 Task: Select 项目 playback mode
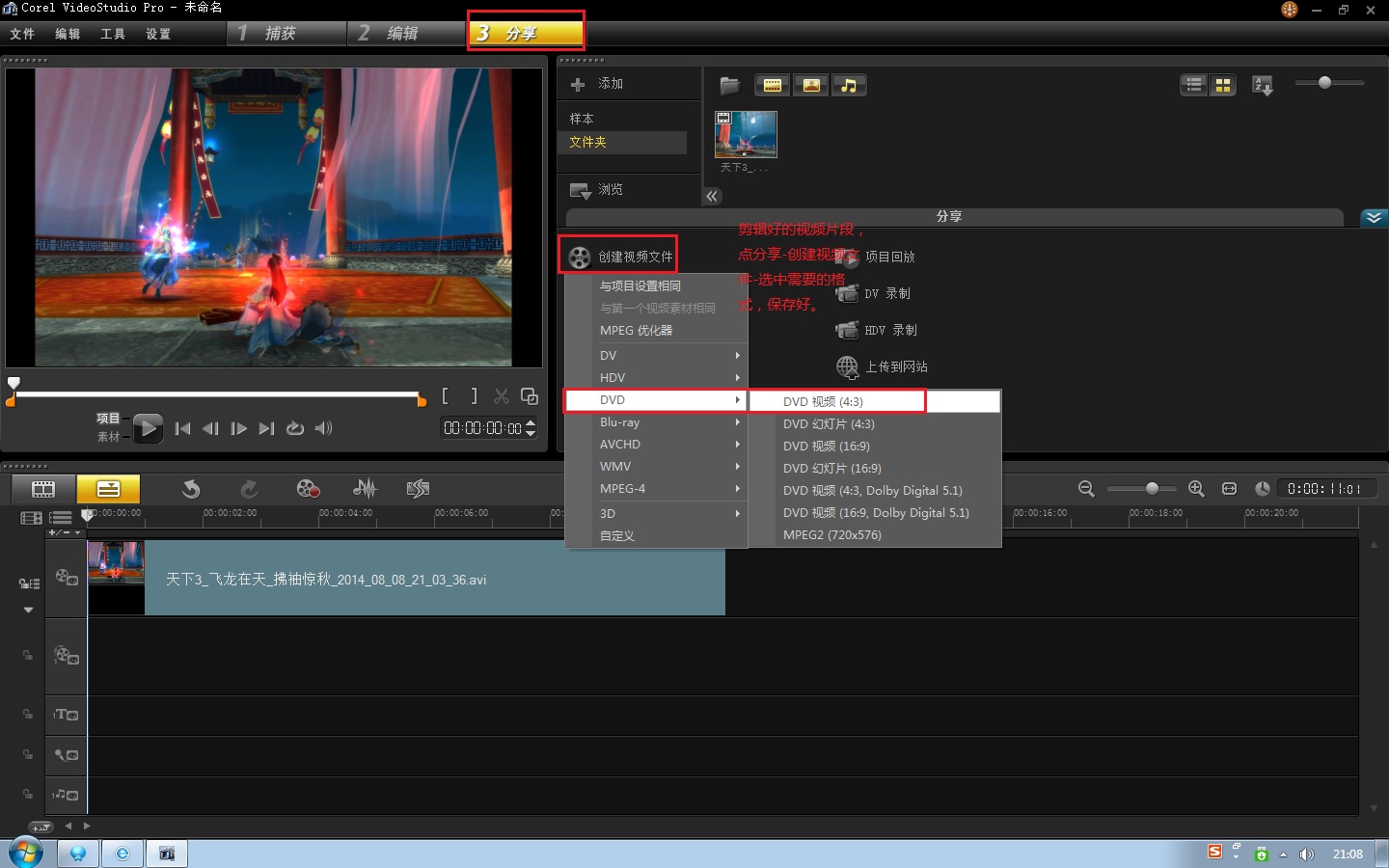tap(108, 419)
